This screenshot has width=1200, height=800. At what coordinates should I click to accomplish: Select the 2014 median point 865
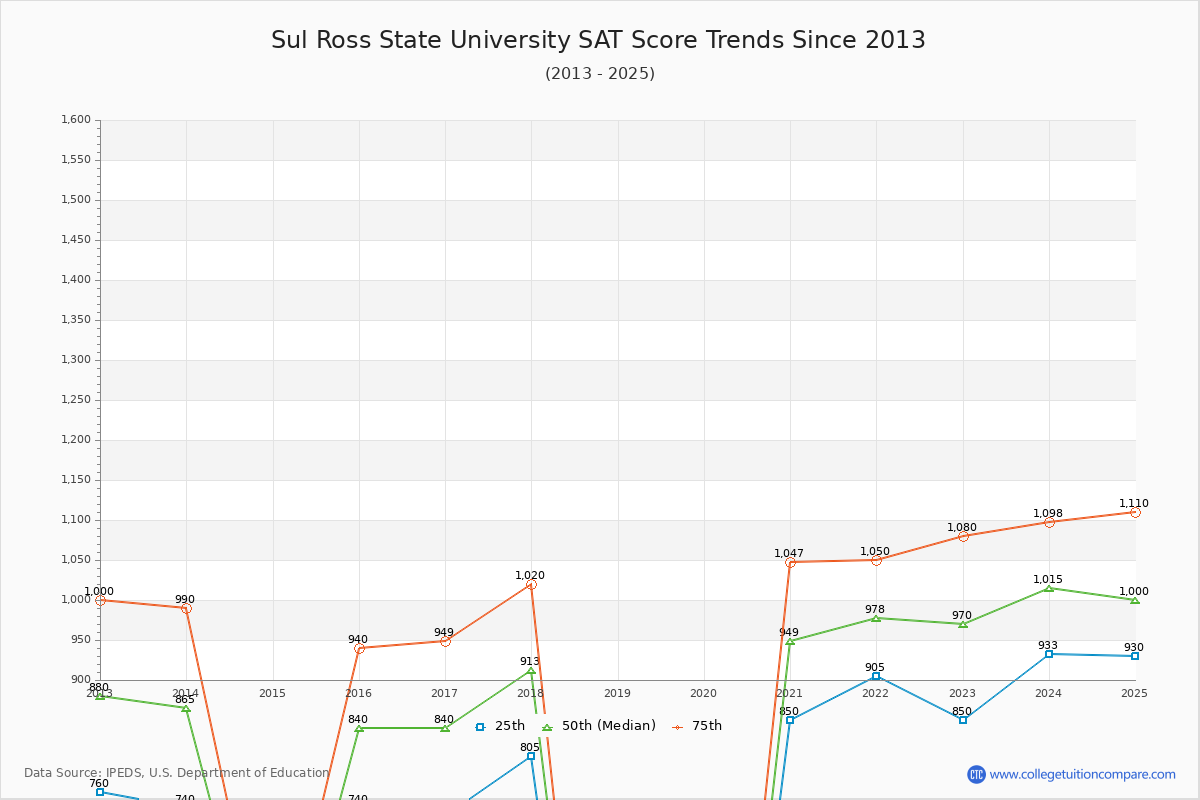coord(186,708)
